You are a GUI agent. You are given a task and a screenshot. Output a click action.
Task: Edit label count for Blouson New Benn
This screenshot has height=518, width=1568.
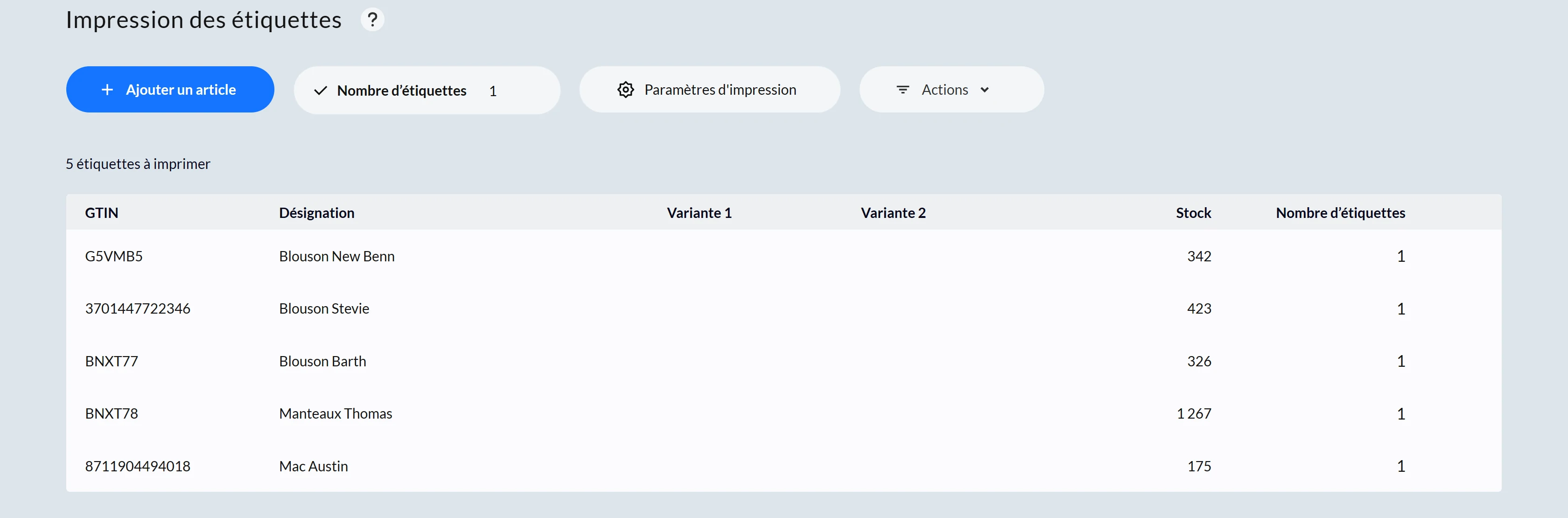[1400, 256]
